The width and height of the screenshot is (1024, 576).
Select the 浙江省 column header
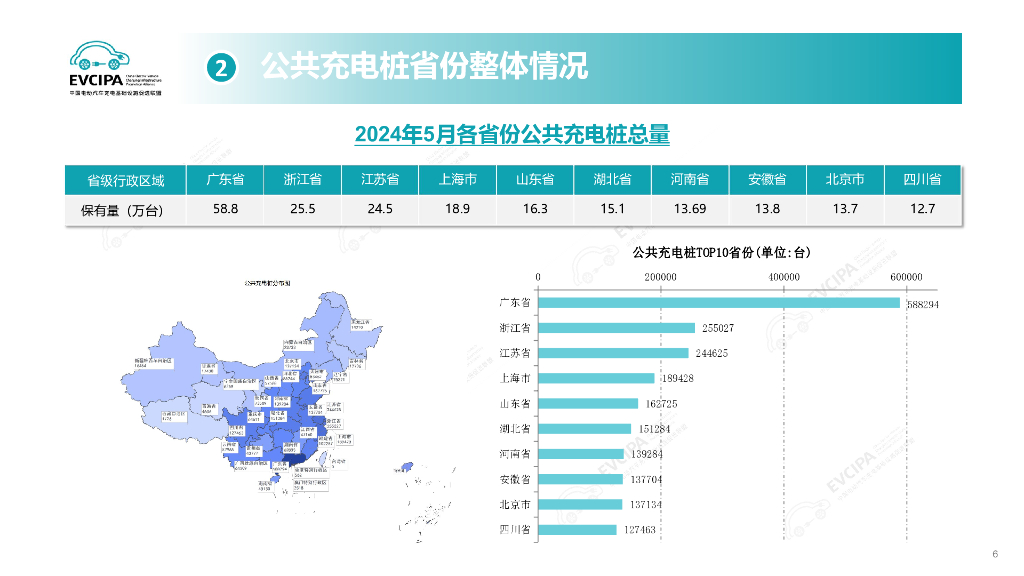(x=301, y=180)
